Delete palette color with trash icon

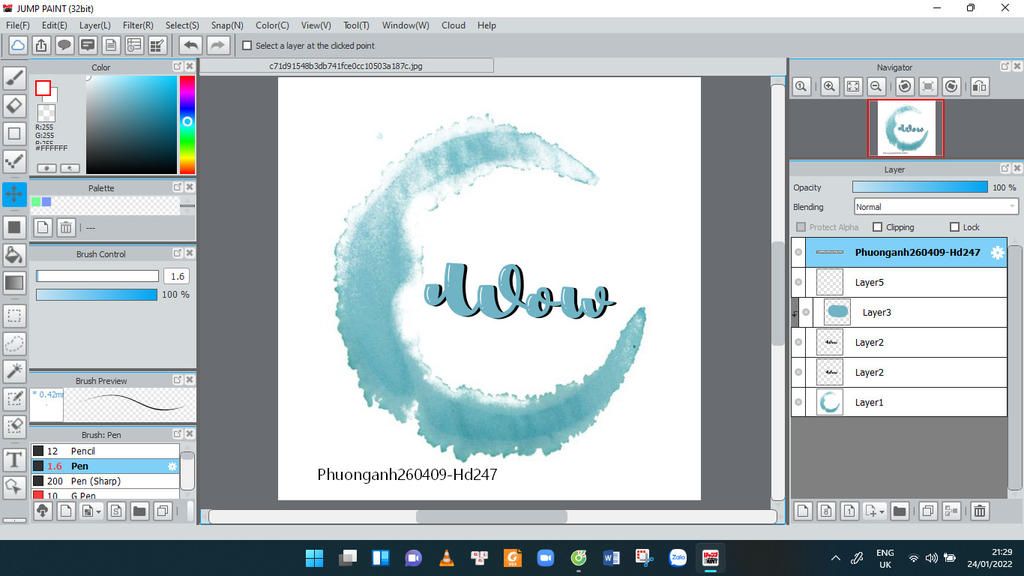point(66,227)
